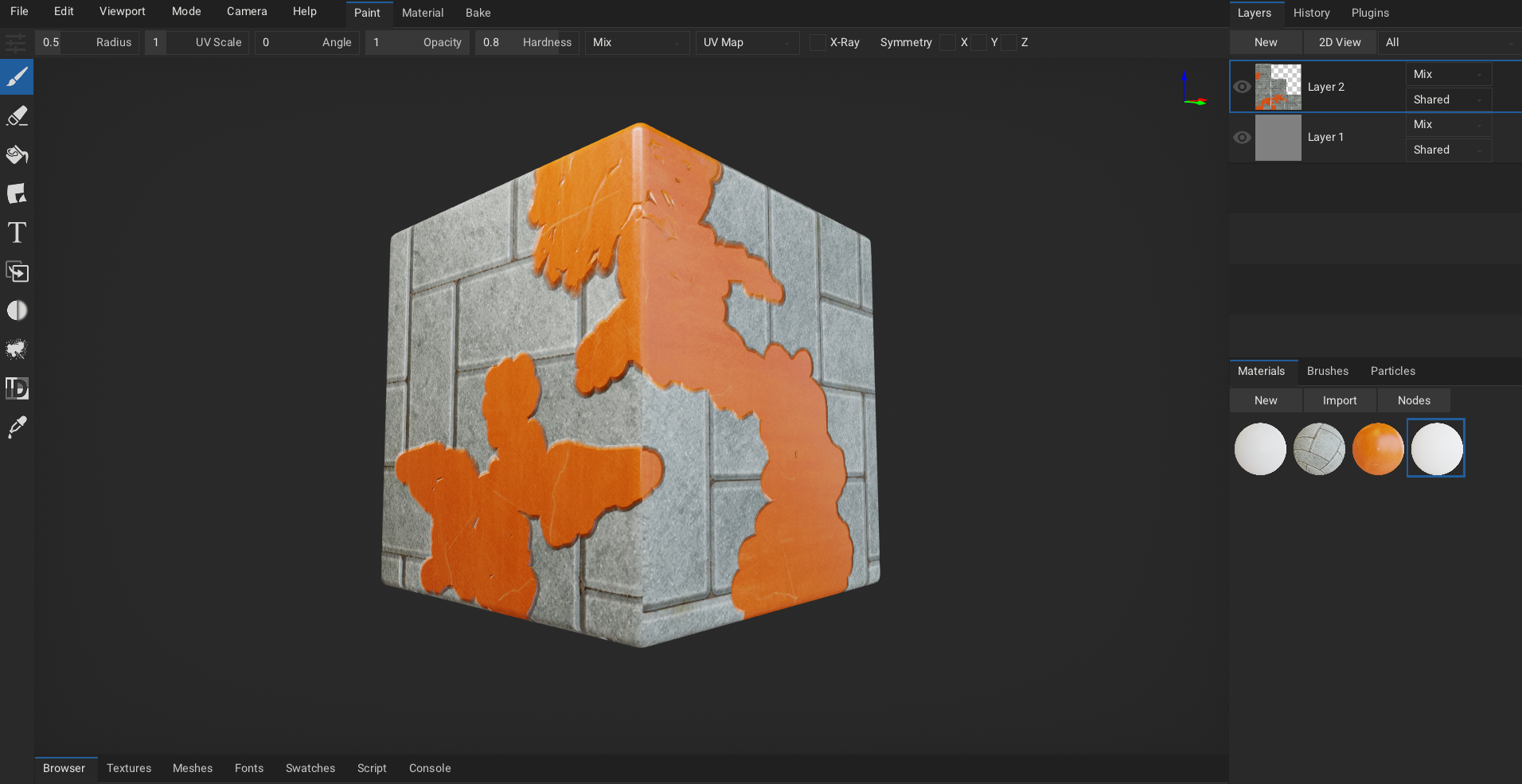Import a material
Viewport: 1522px width, 784px height.
point(1340,400)
